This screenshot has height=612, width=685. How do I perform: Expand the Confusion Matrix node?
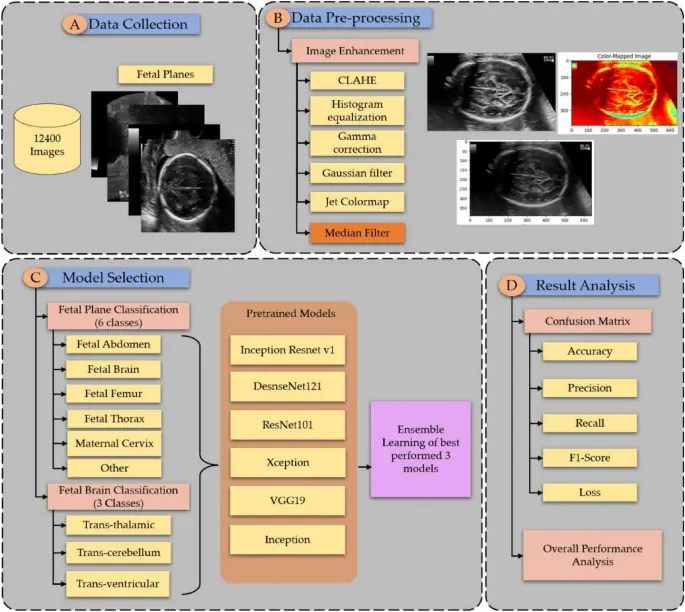pyautogui.click(x=589, y=321)
